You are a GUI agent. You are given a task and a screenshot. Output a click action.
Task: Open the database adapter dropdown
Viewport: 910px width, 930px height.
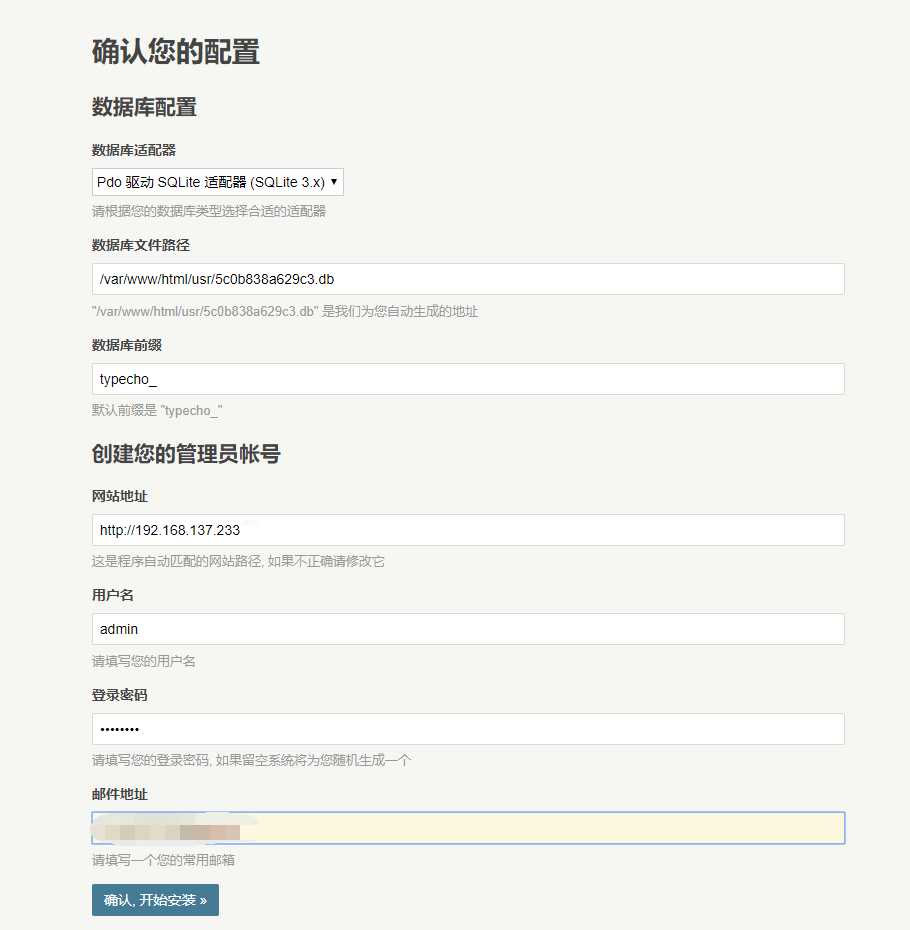tap(217, 182)
